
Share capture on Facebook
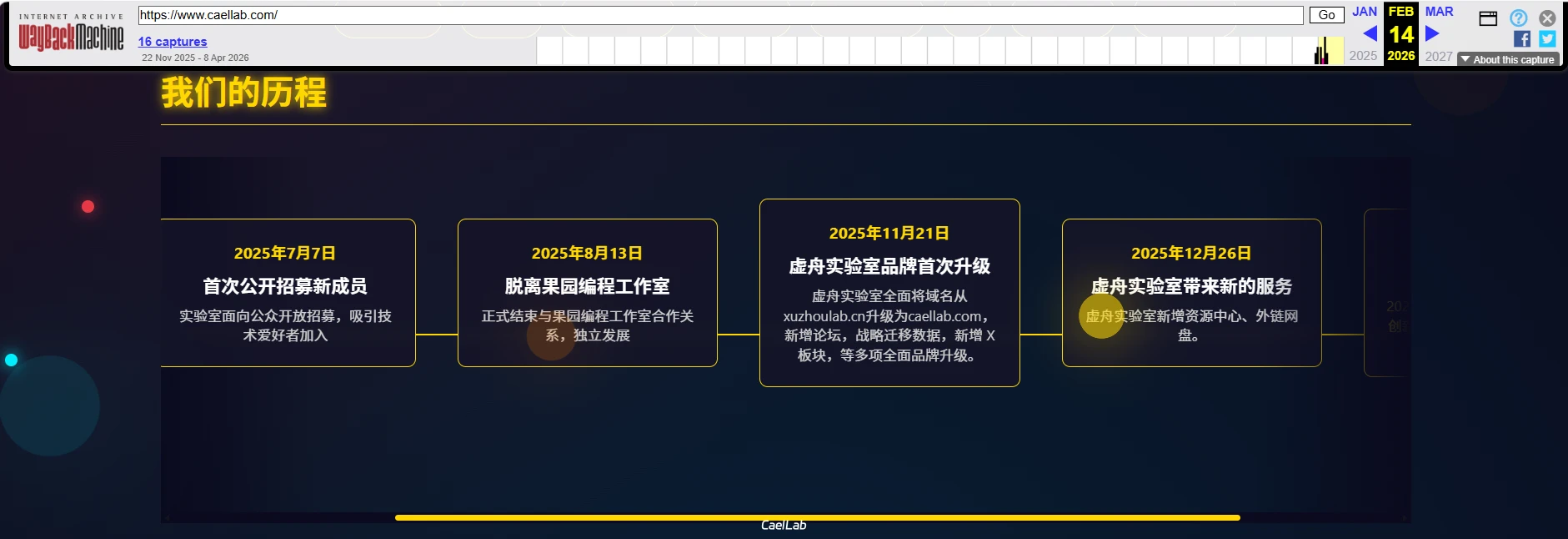(x=1521, y=38)
